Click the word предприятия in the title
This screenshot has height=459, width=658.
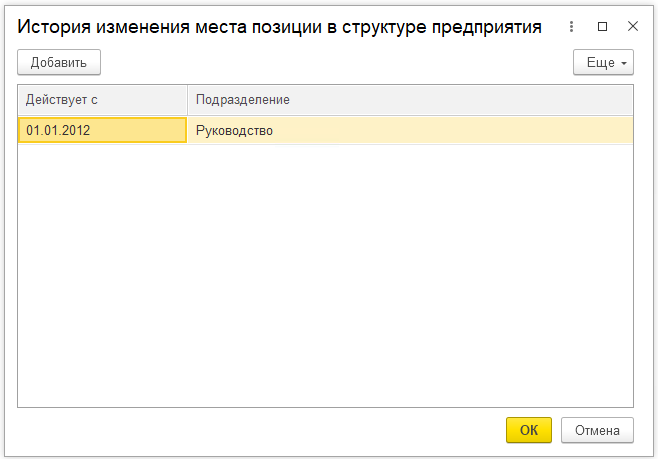tap(488, 27)
